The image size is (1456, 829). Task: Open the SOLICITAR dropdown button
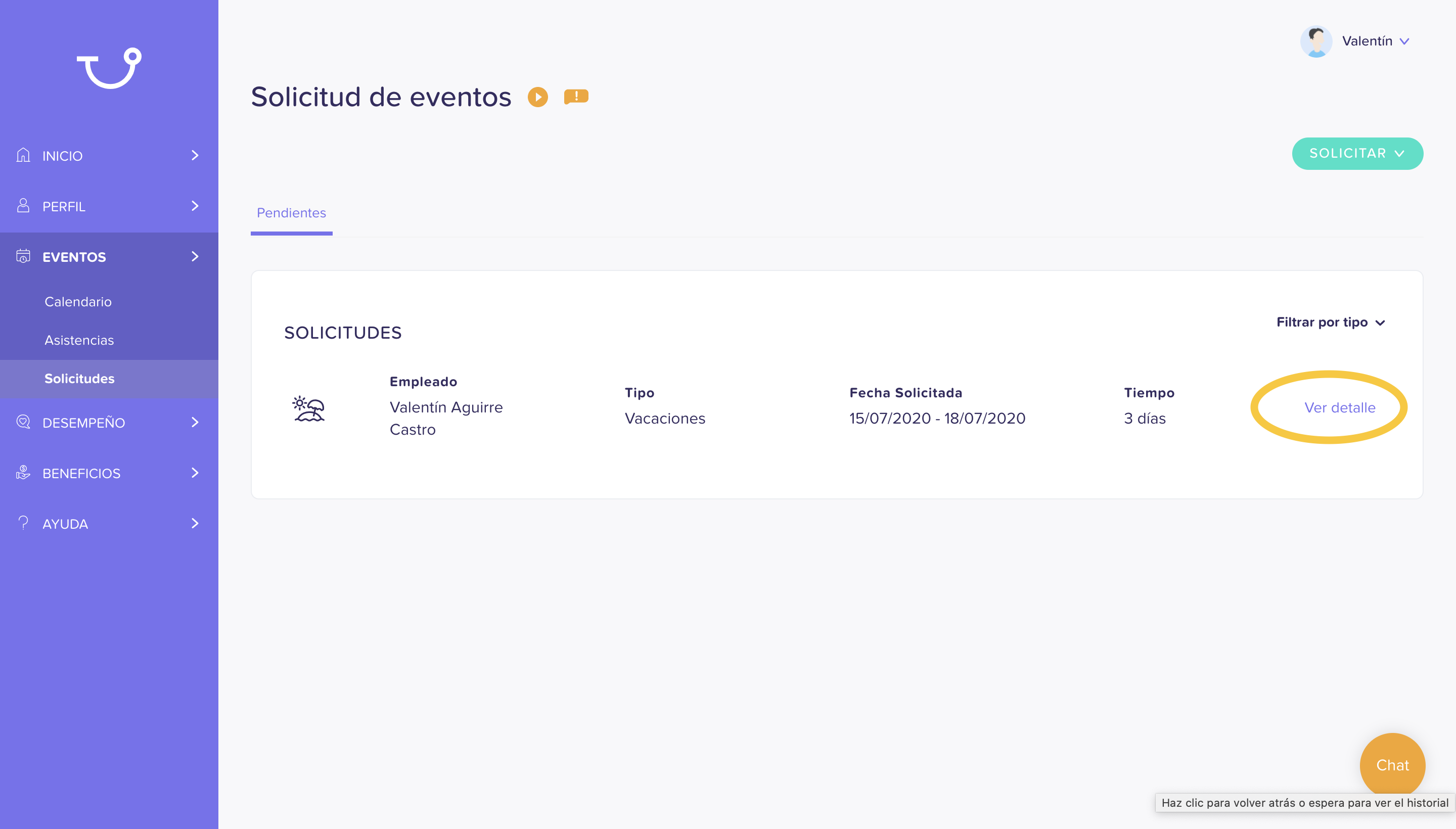(1357, 153)
